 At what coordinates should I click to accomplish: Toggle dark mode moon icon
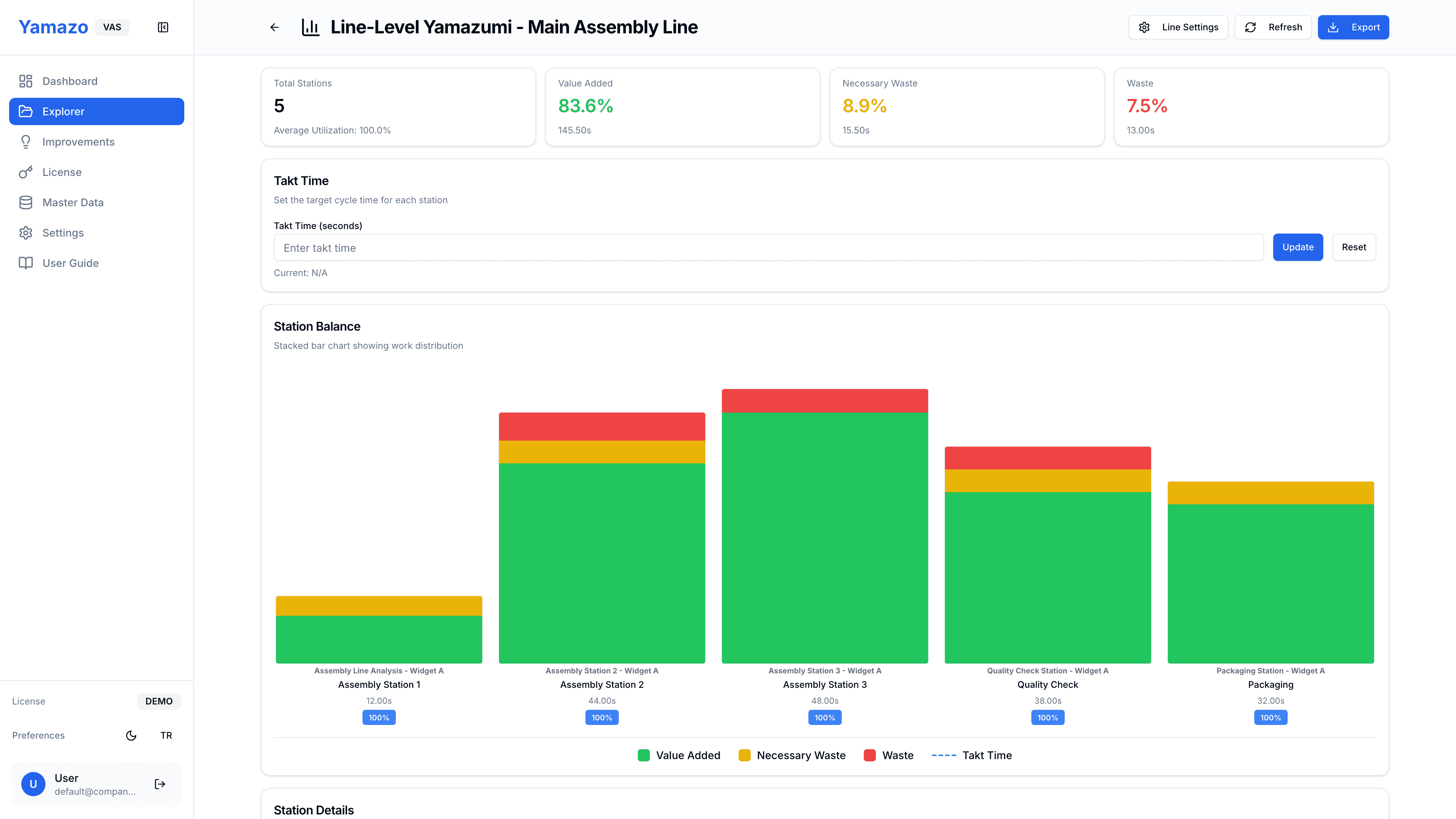click(131, 735)
